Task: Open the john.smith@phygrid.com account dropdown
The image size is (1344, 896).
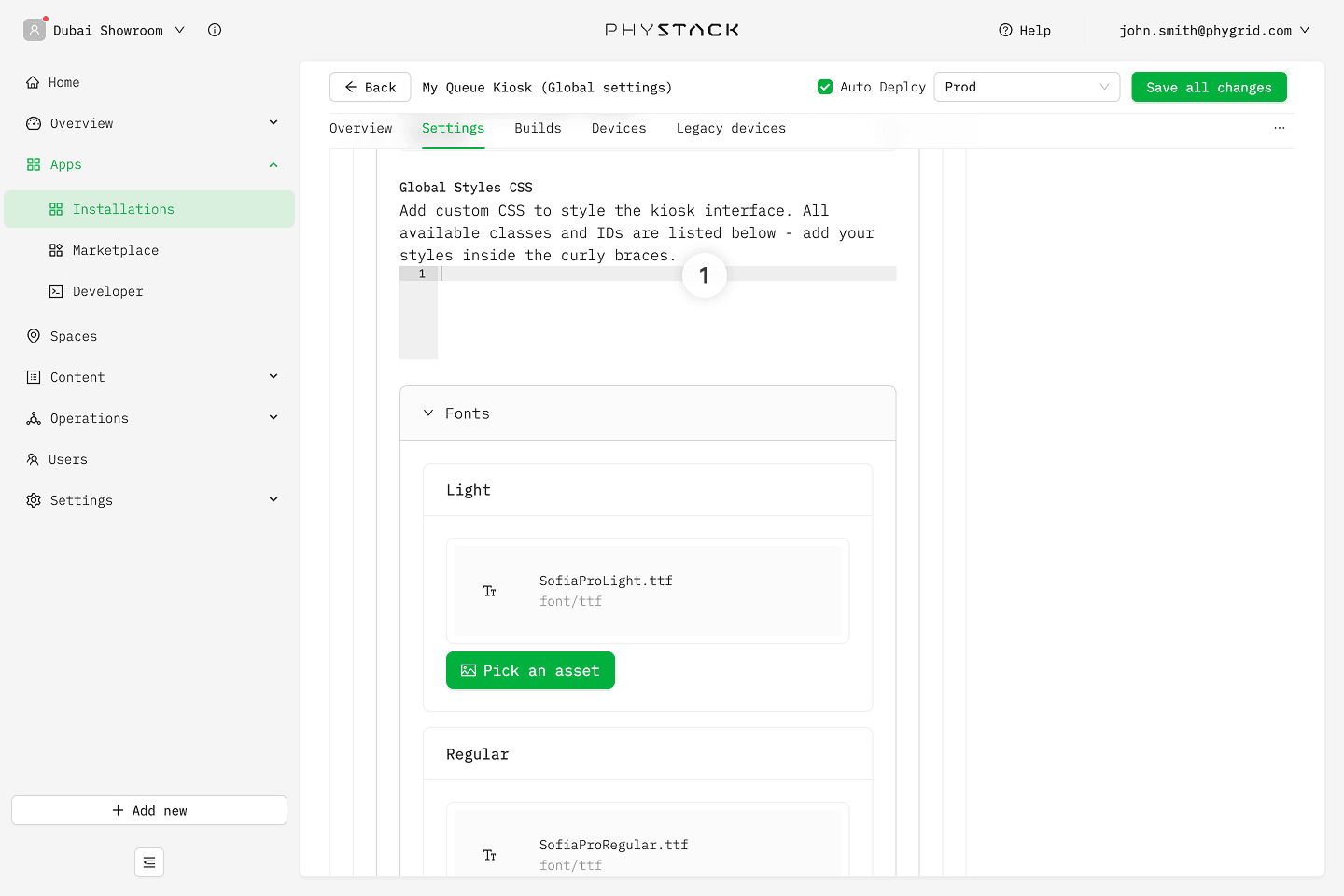Action: [1214, 30]
